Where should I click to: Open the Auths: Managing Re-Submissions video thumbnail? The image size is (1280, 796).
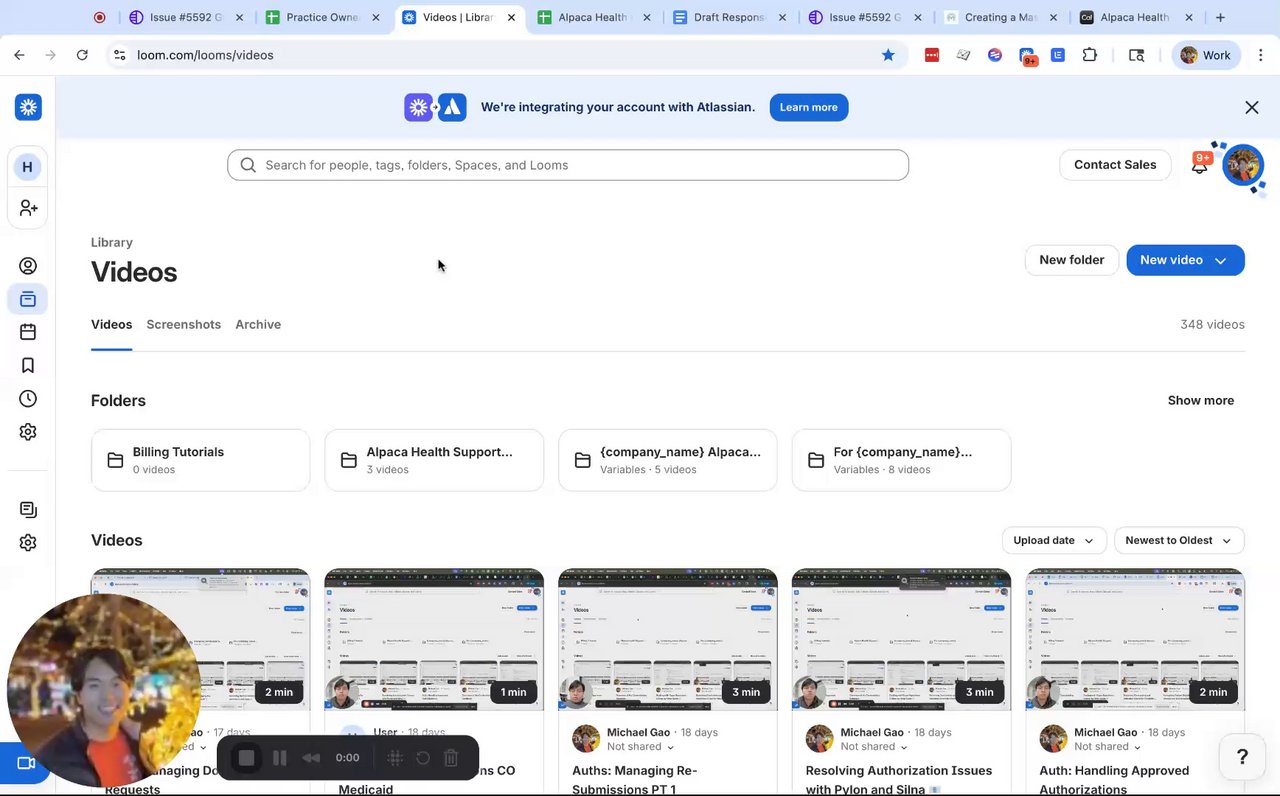[668, 640]
